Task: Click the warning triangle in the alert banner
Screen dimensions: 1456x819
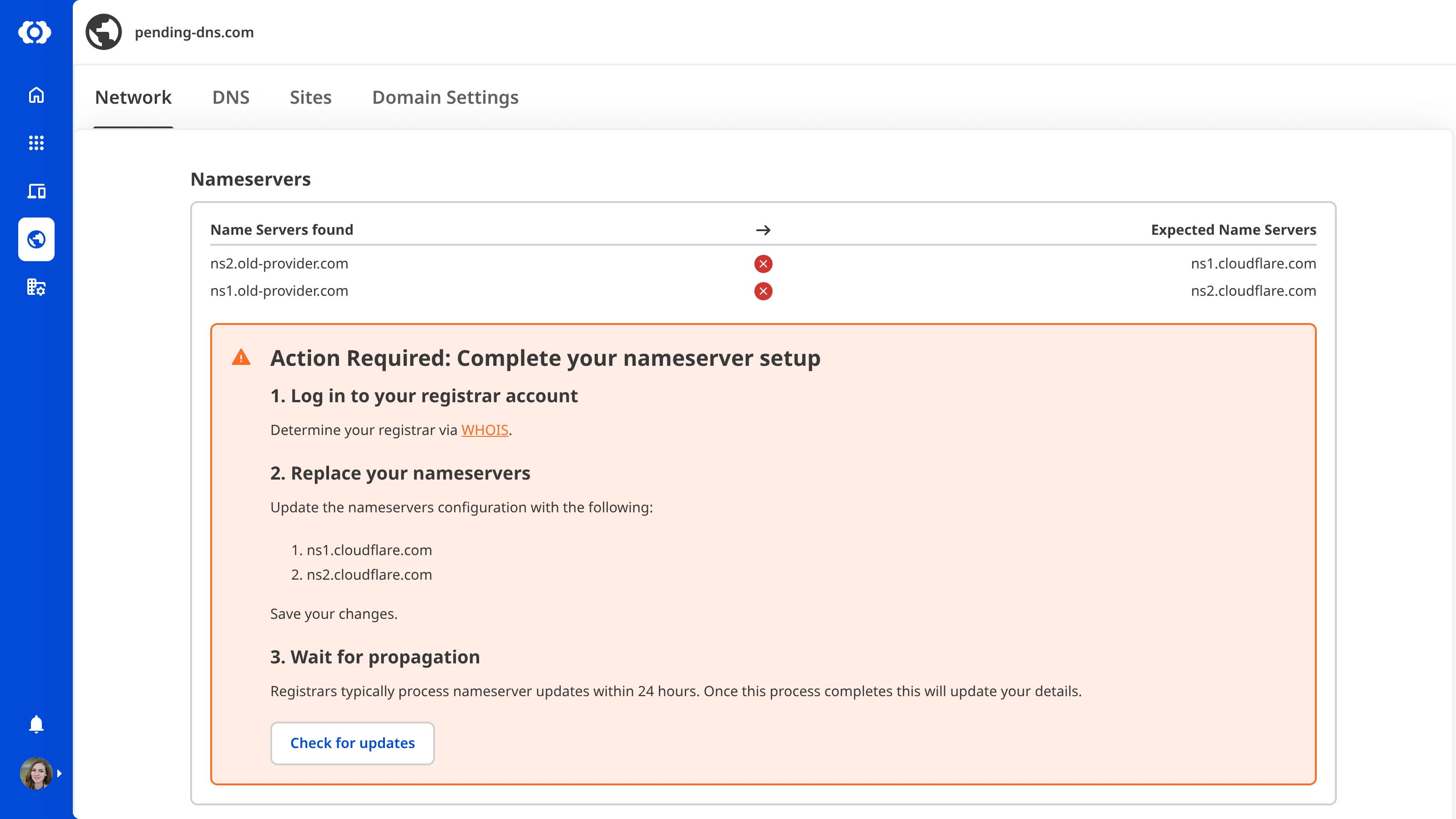Action: tap(241, 357)
